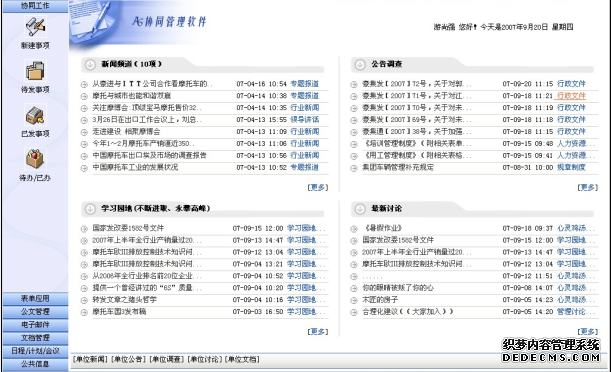Open the 已发事项 icon

pyautogui.click(x=35, y=115)
